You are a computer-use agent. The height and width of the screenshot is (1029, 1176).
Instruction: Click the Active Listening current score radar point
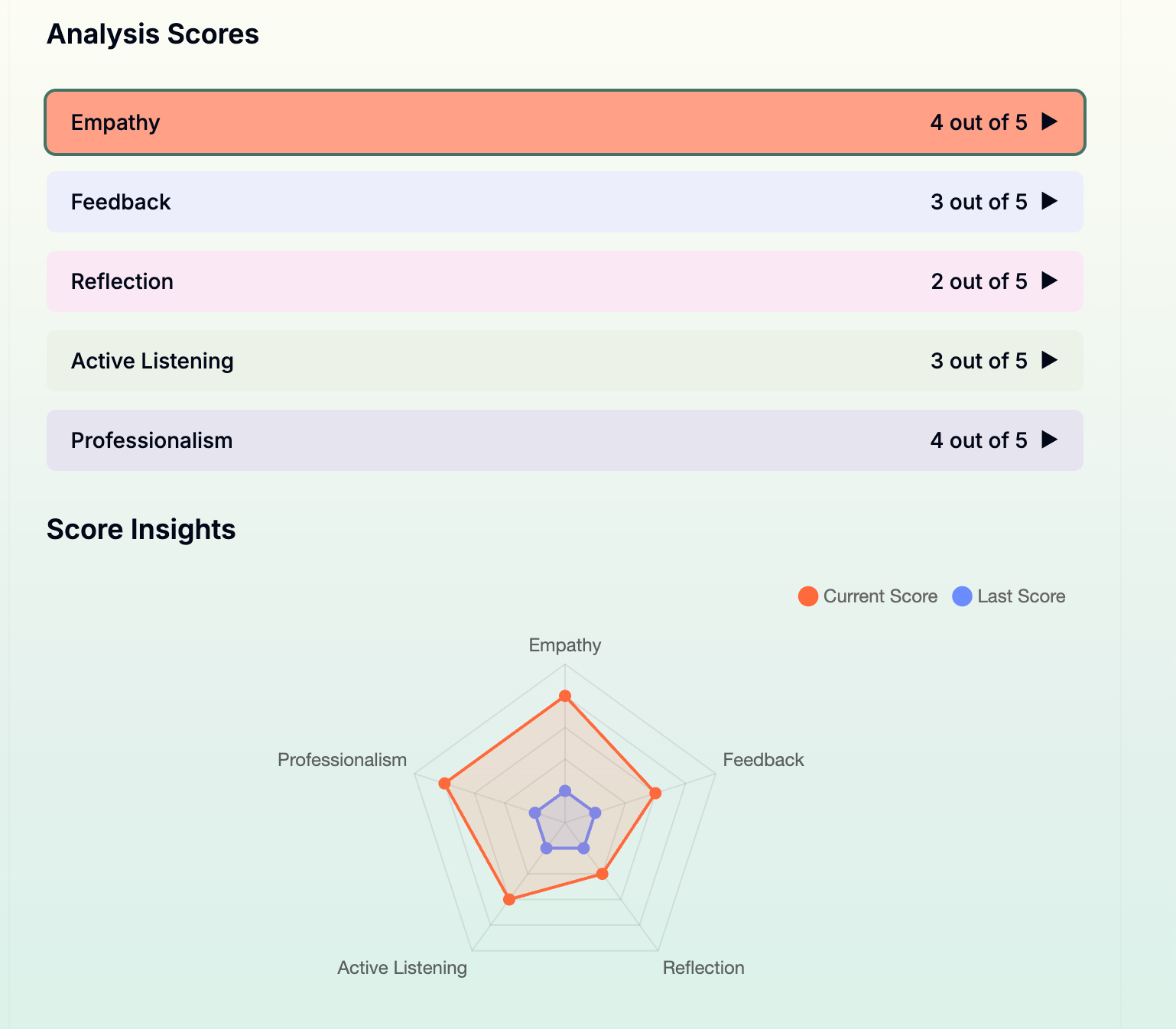pyautogui.click(x=509, y=900)
